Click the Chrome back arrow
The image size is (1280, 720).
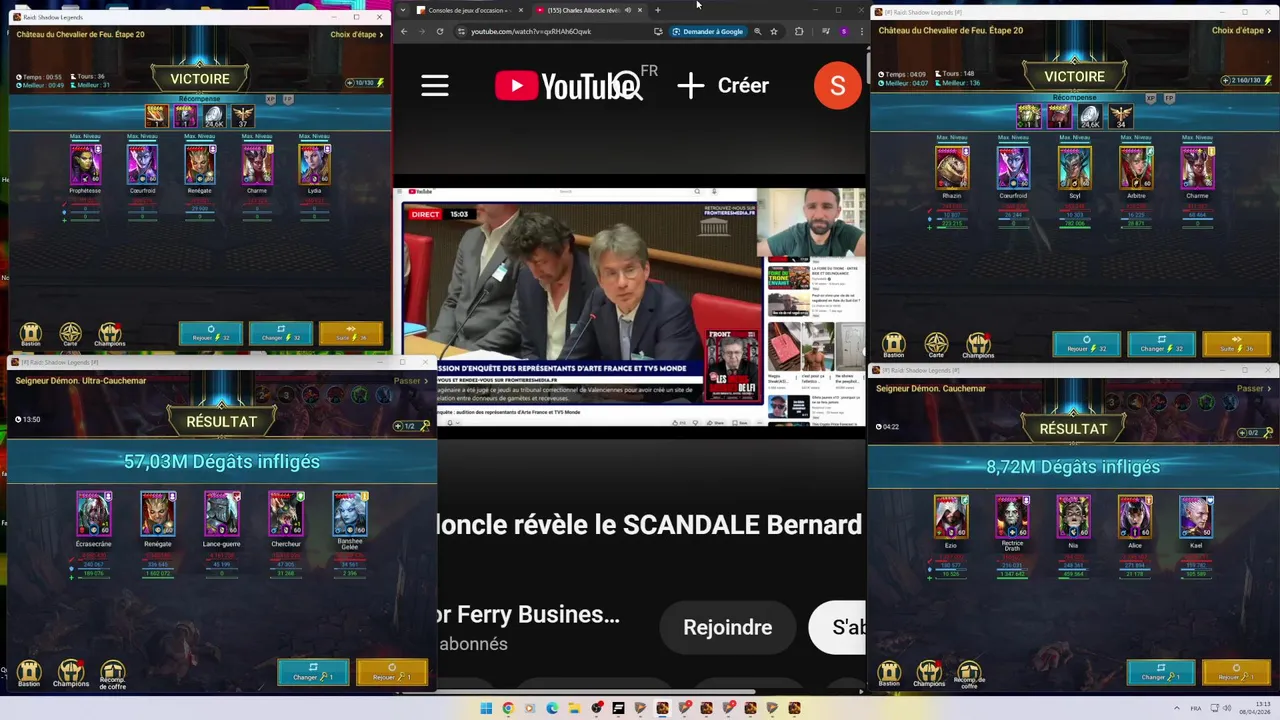[404, 31]
